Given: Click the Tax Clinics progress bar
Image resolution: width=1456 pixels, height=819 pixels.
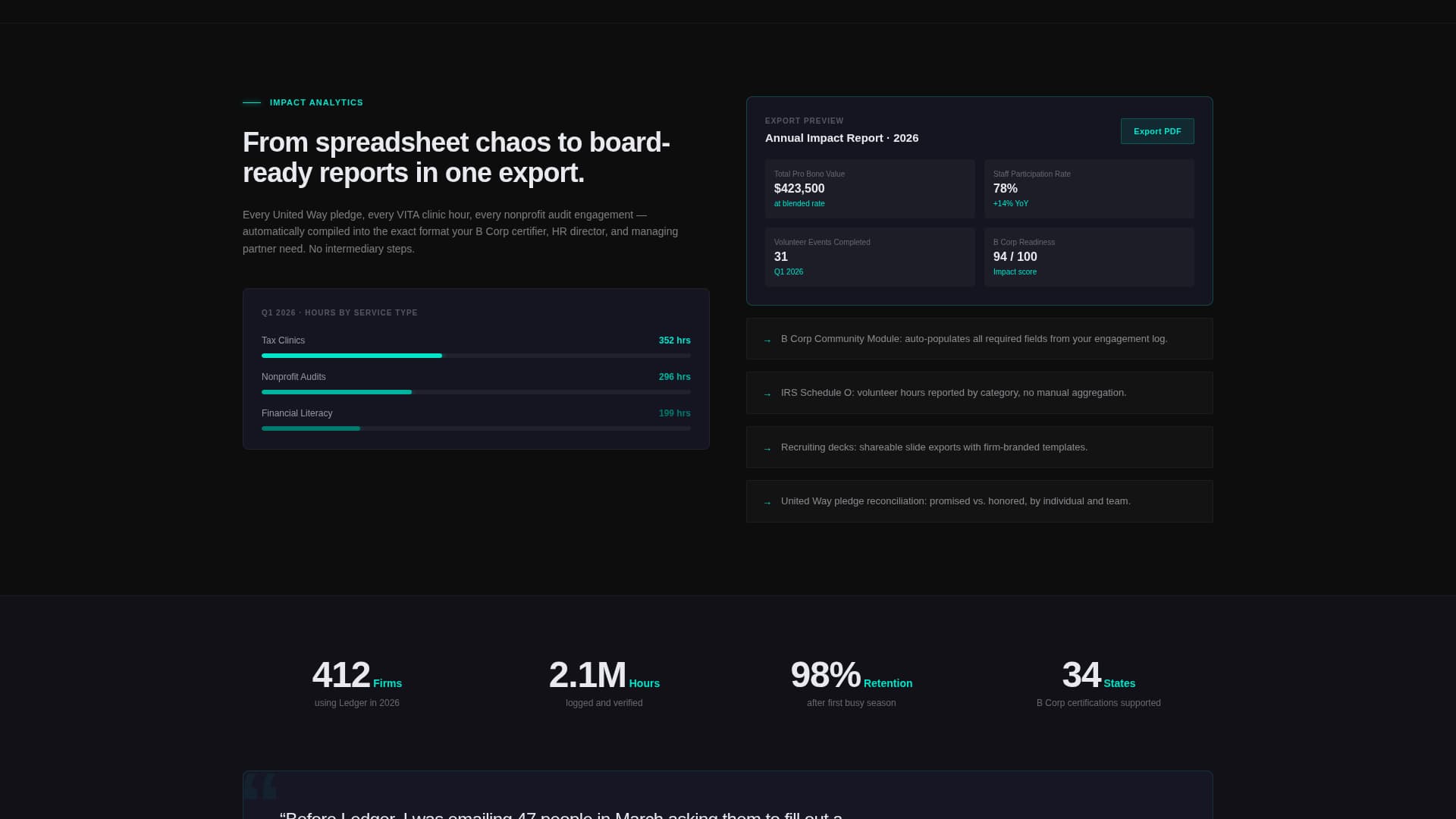Looking at the screenshot, I should 475,356.
